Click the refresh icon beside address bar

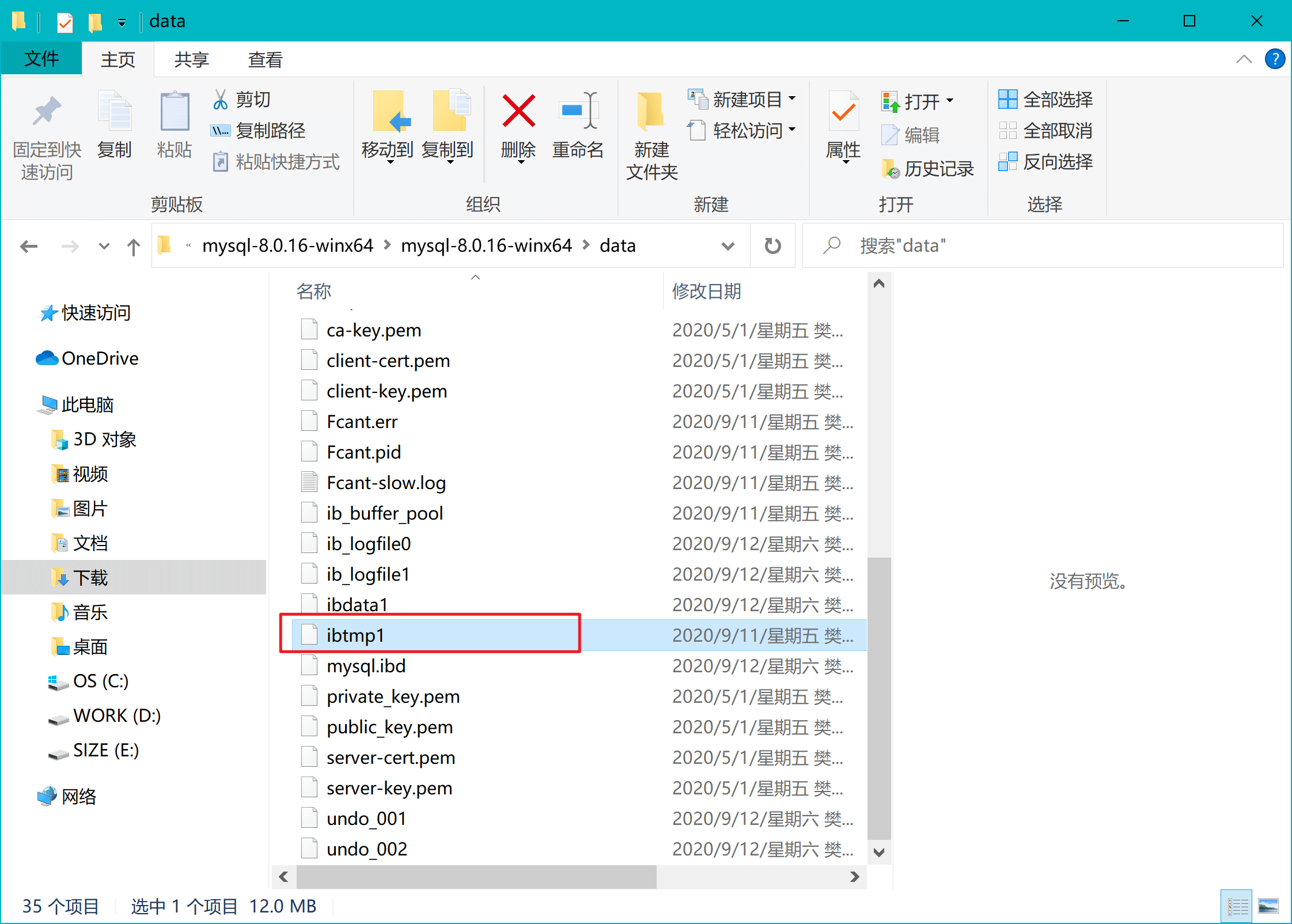click(772, 246)
